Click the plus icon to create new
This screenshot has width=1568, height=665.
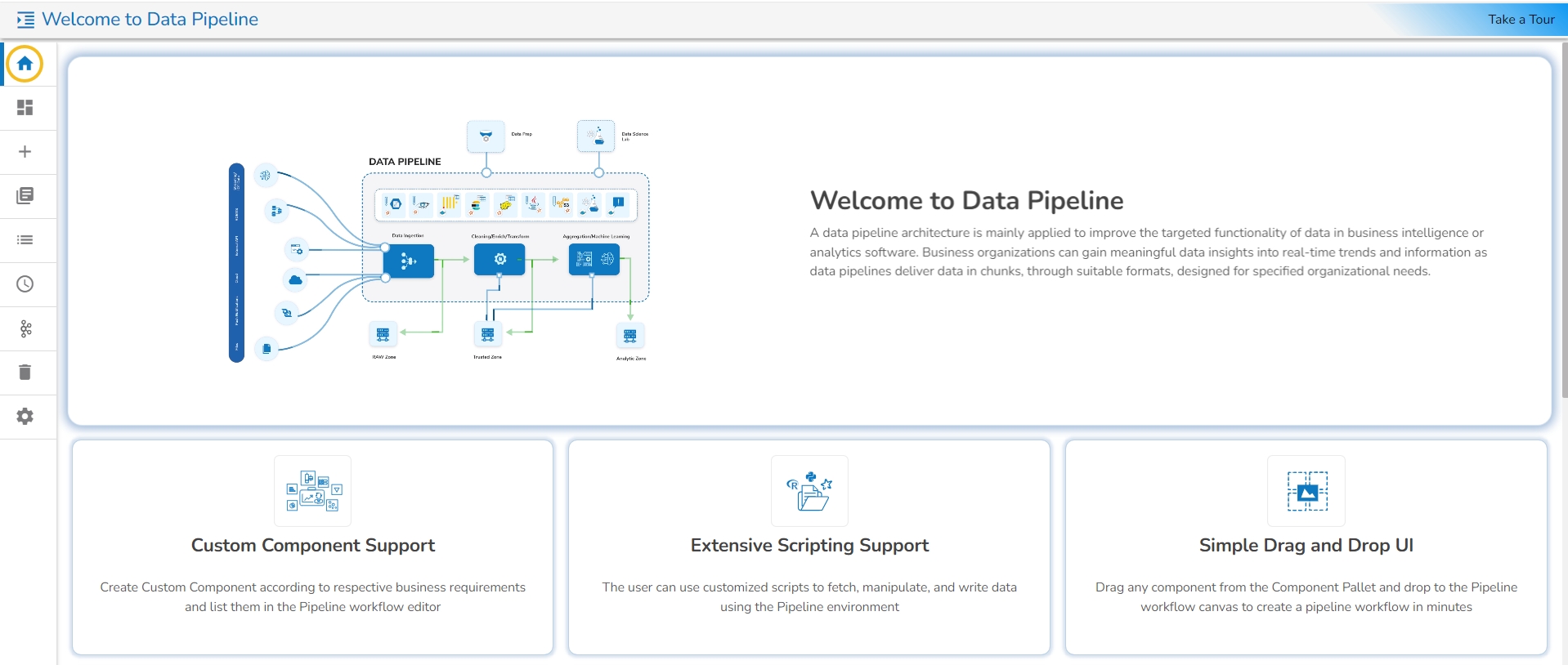point(25,152)
